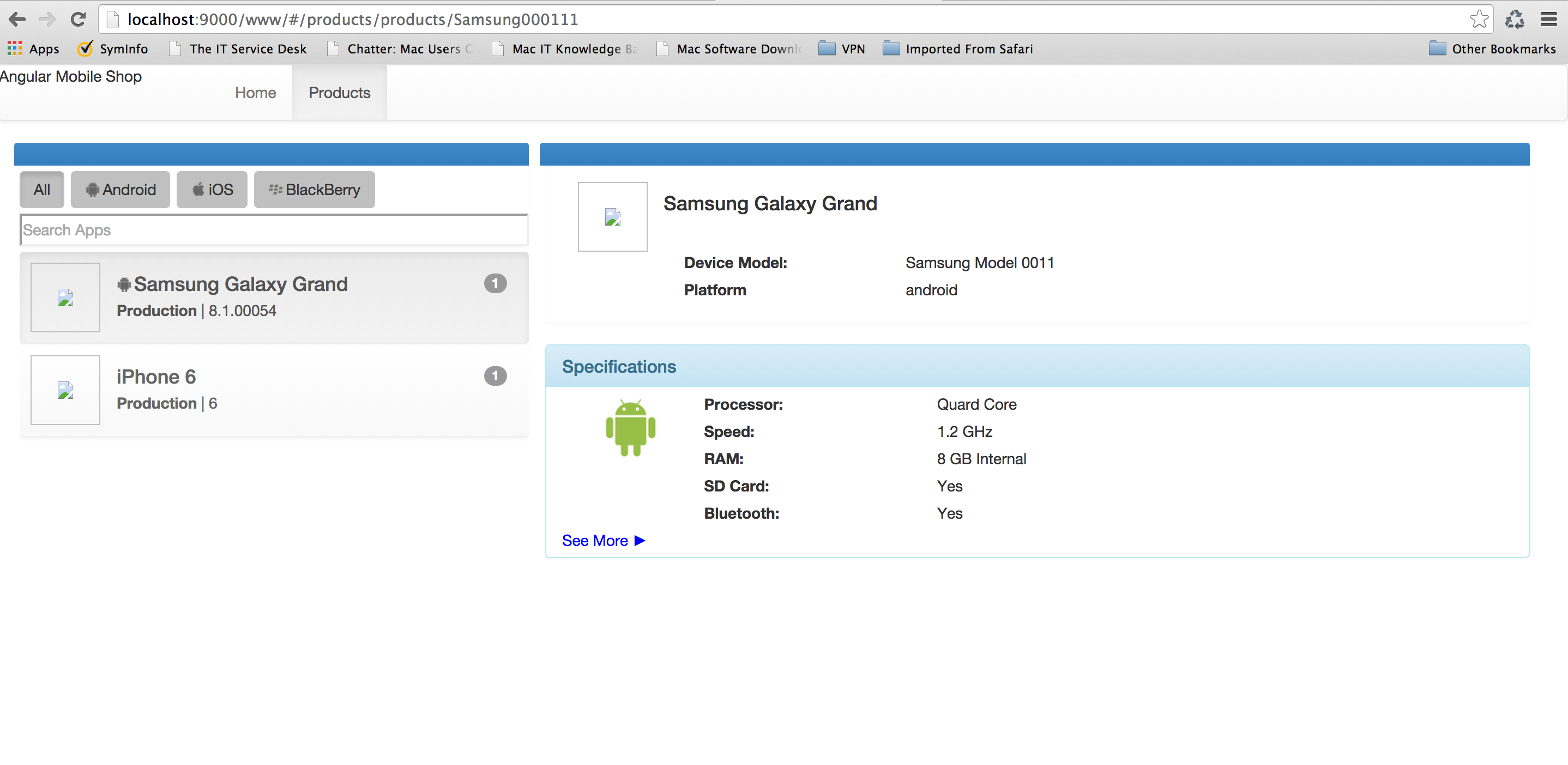Click the green Android robot icon

tap(631, 428)
